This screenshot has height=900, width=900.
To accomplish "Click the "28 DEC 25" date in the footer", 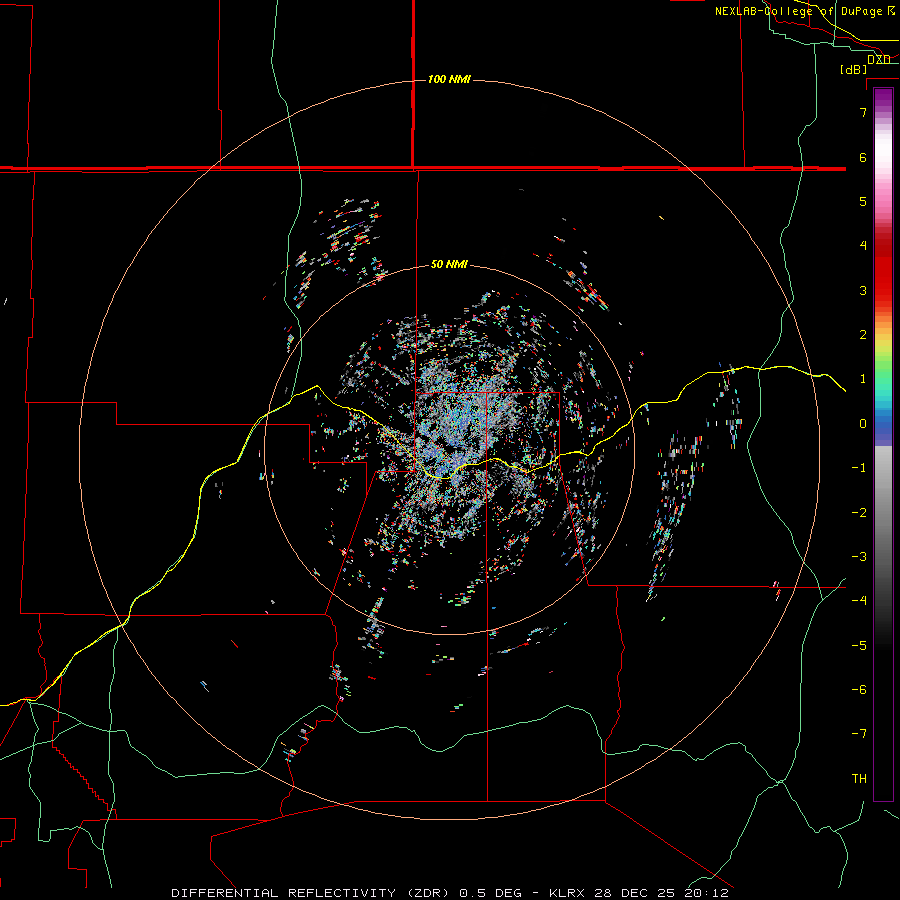I will point(635,893).
